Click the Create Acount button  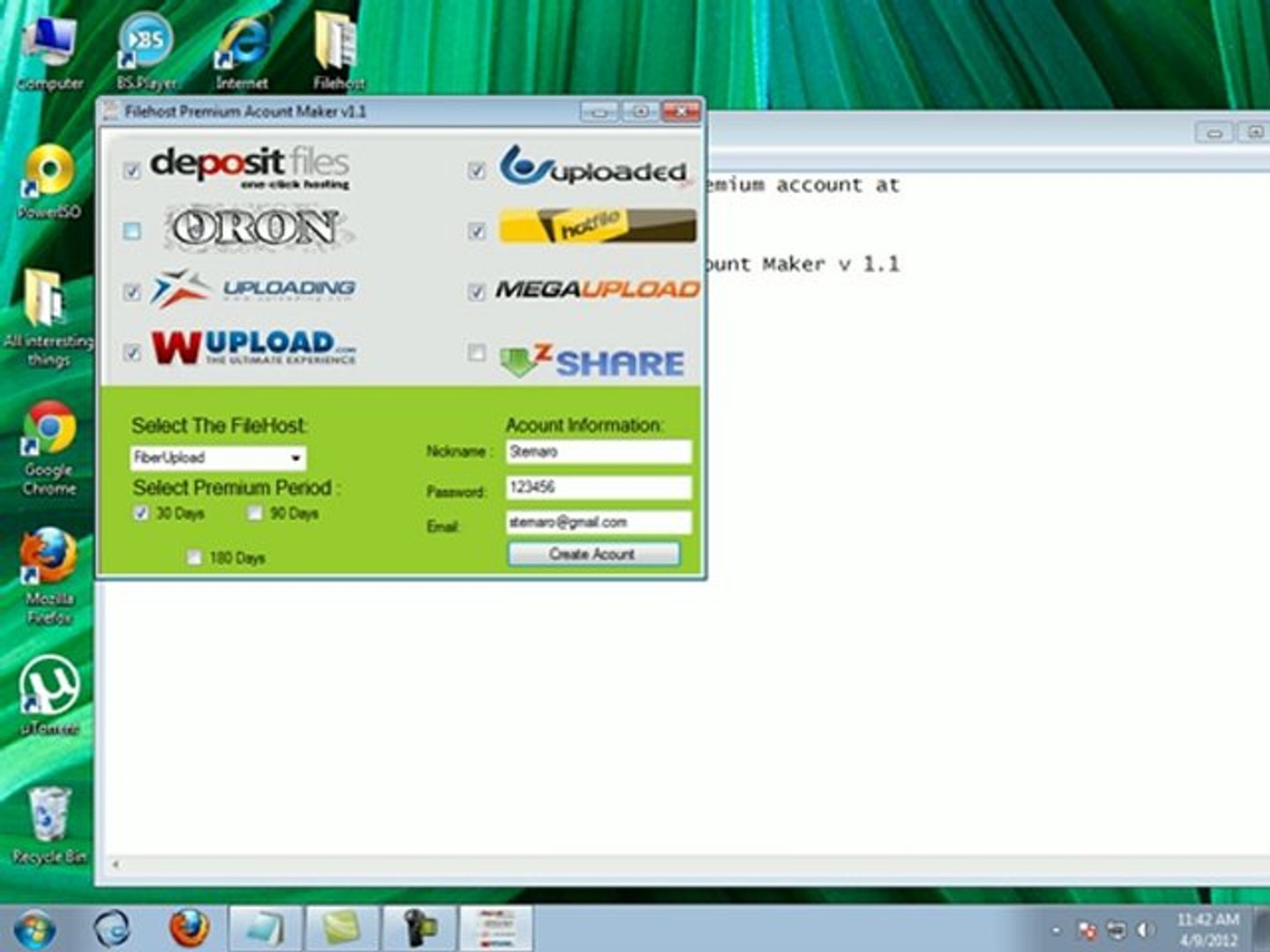(x=594, y=554)
